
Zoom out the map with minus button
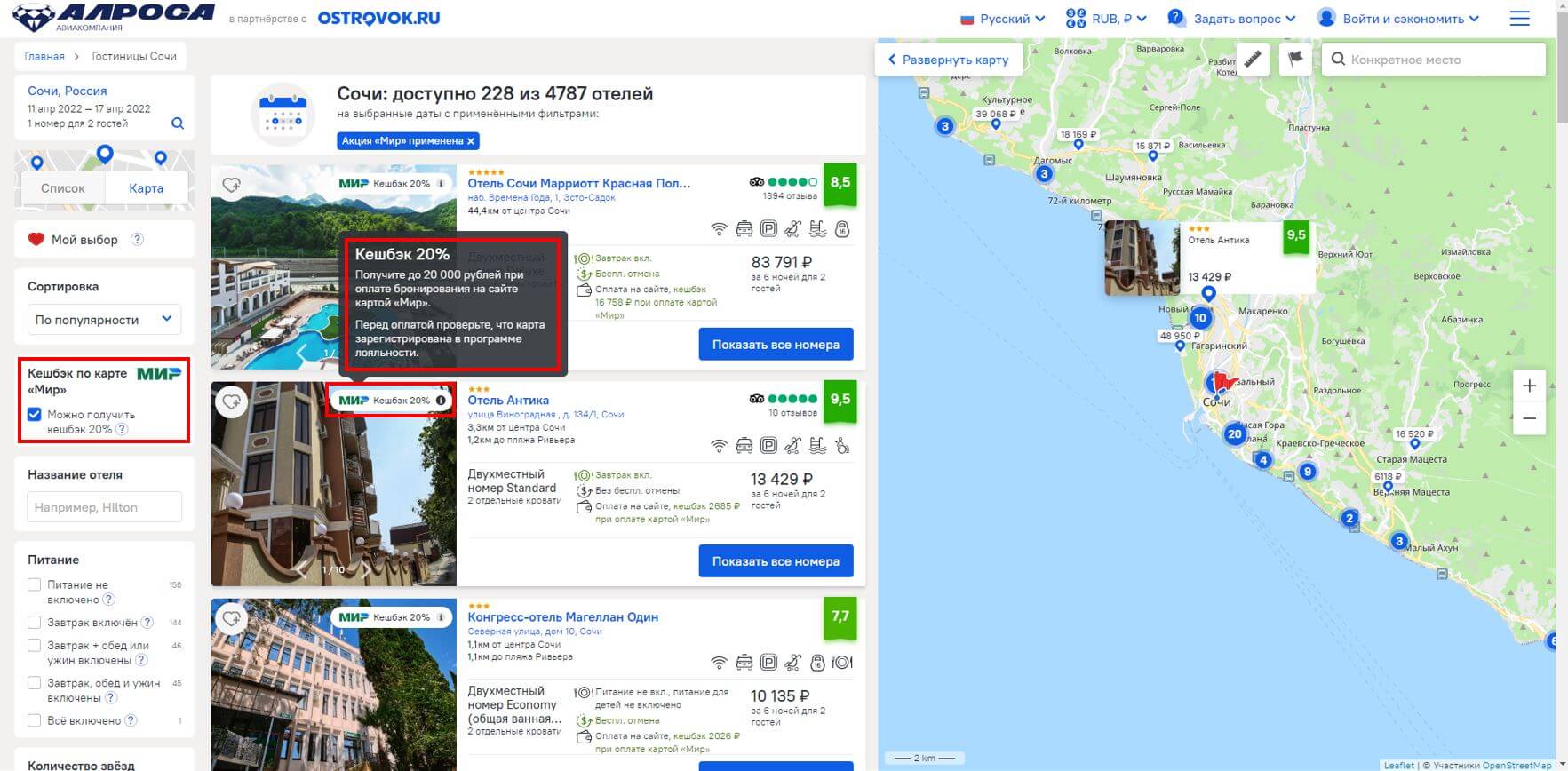(x=1529, y=418)
